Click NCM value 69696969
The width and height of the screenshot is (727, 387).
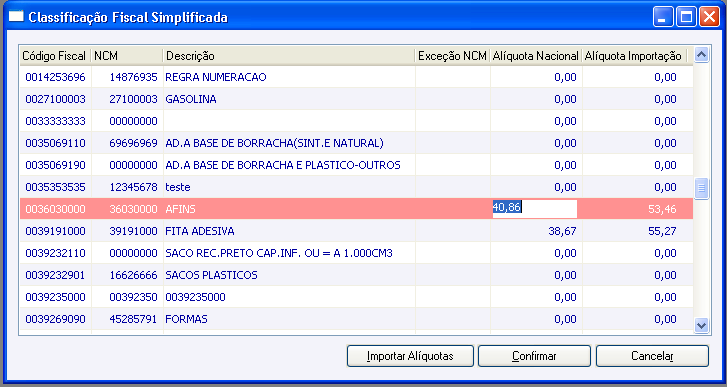(x=134, y=143)
